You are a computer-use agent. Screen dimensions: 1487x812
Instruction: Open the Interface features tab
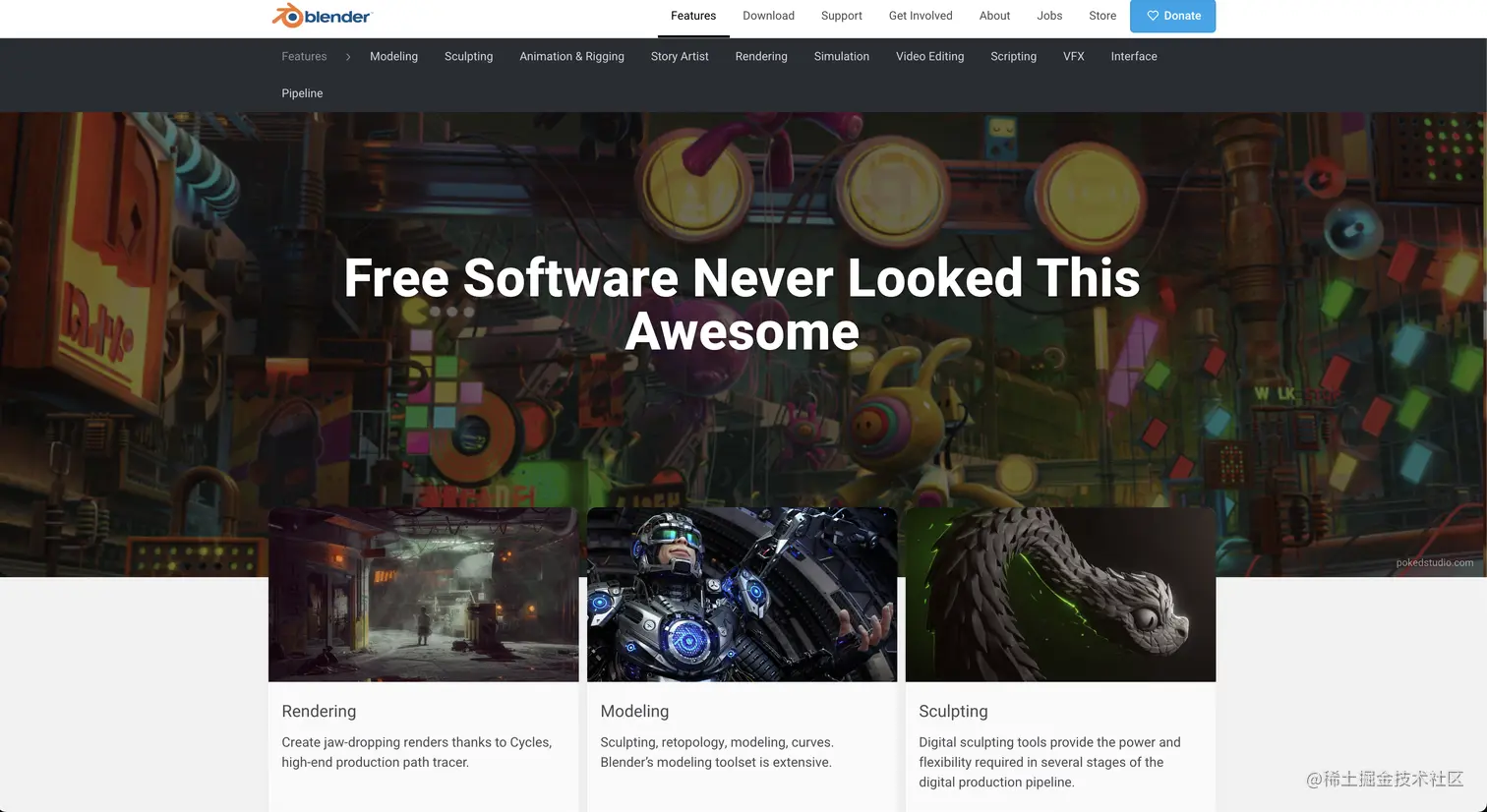click(x=1134, y=57)
